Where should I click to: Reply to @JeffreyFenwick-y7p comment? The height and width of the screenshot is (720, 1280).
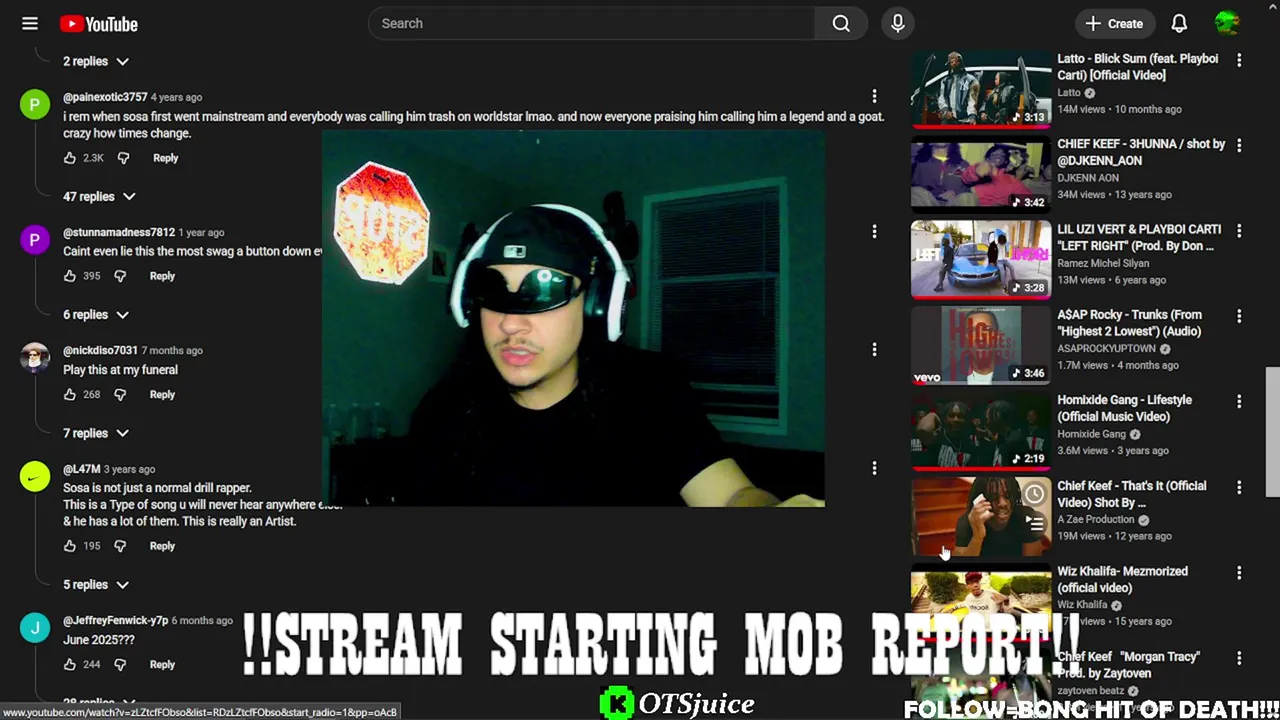pos(162,665)
